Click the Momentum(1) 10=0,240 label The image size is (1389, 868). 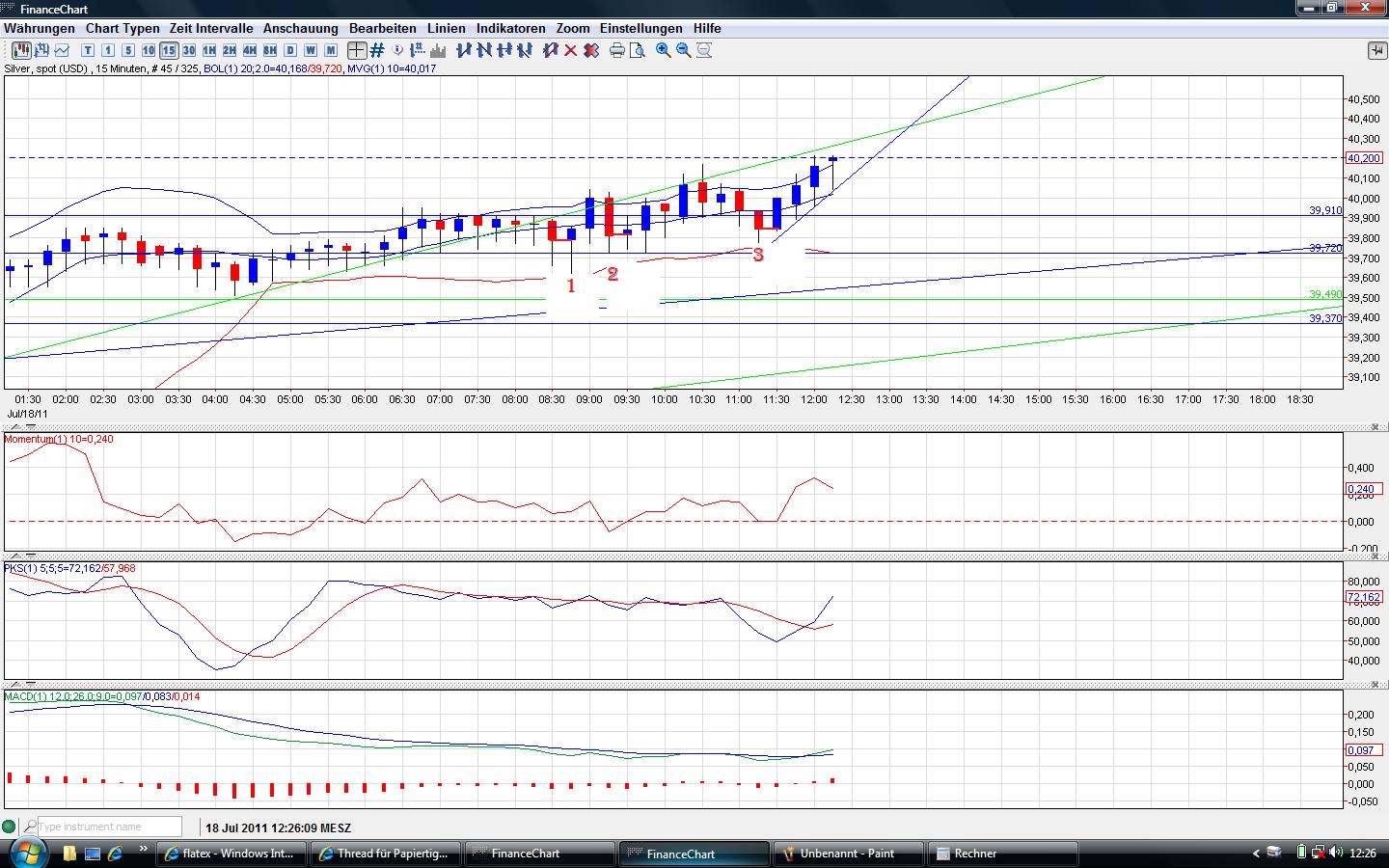click(59, 439)
